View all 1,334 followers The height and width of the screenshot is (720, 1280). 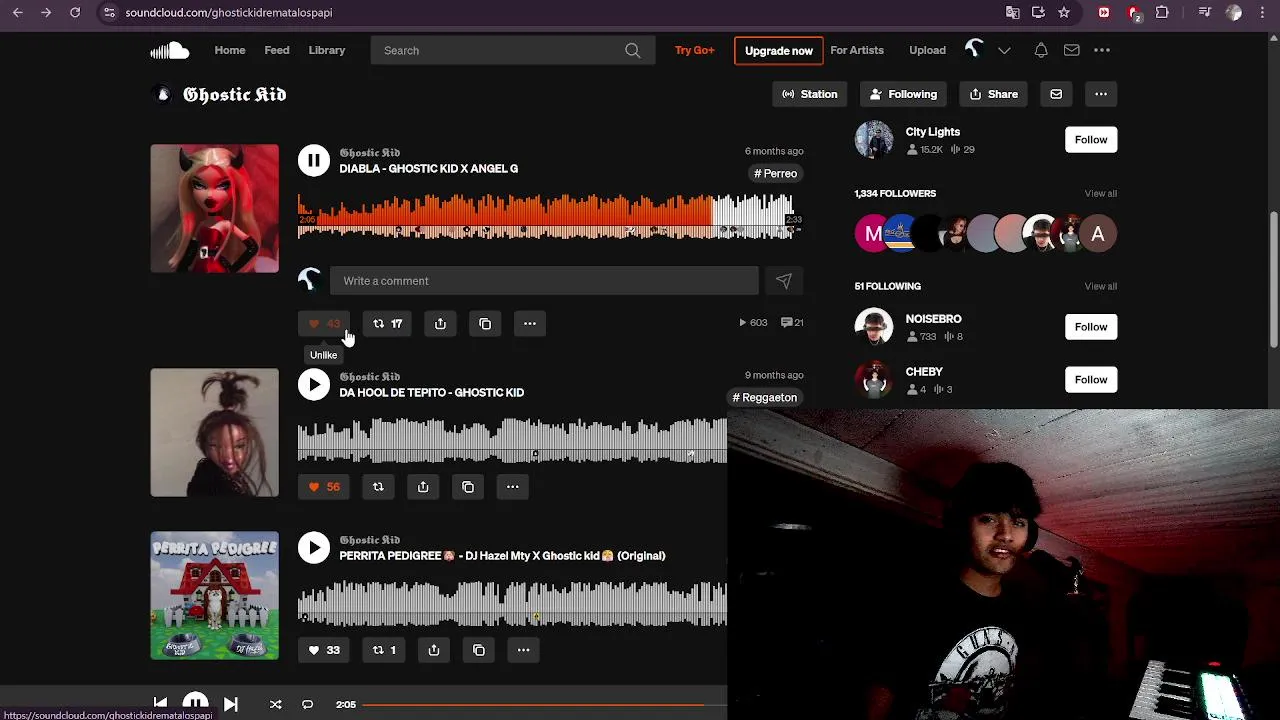(1100, 193)
